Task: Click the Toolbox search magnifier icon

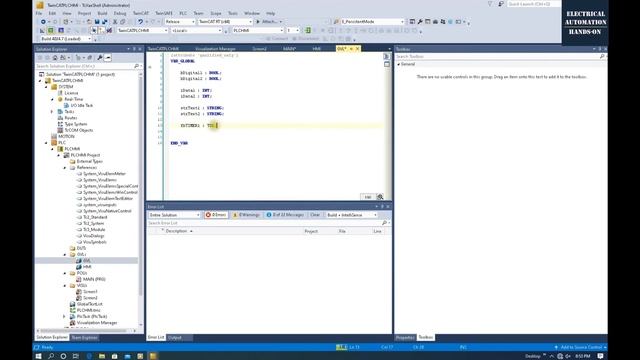Action: tap(602, 56)
